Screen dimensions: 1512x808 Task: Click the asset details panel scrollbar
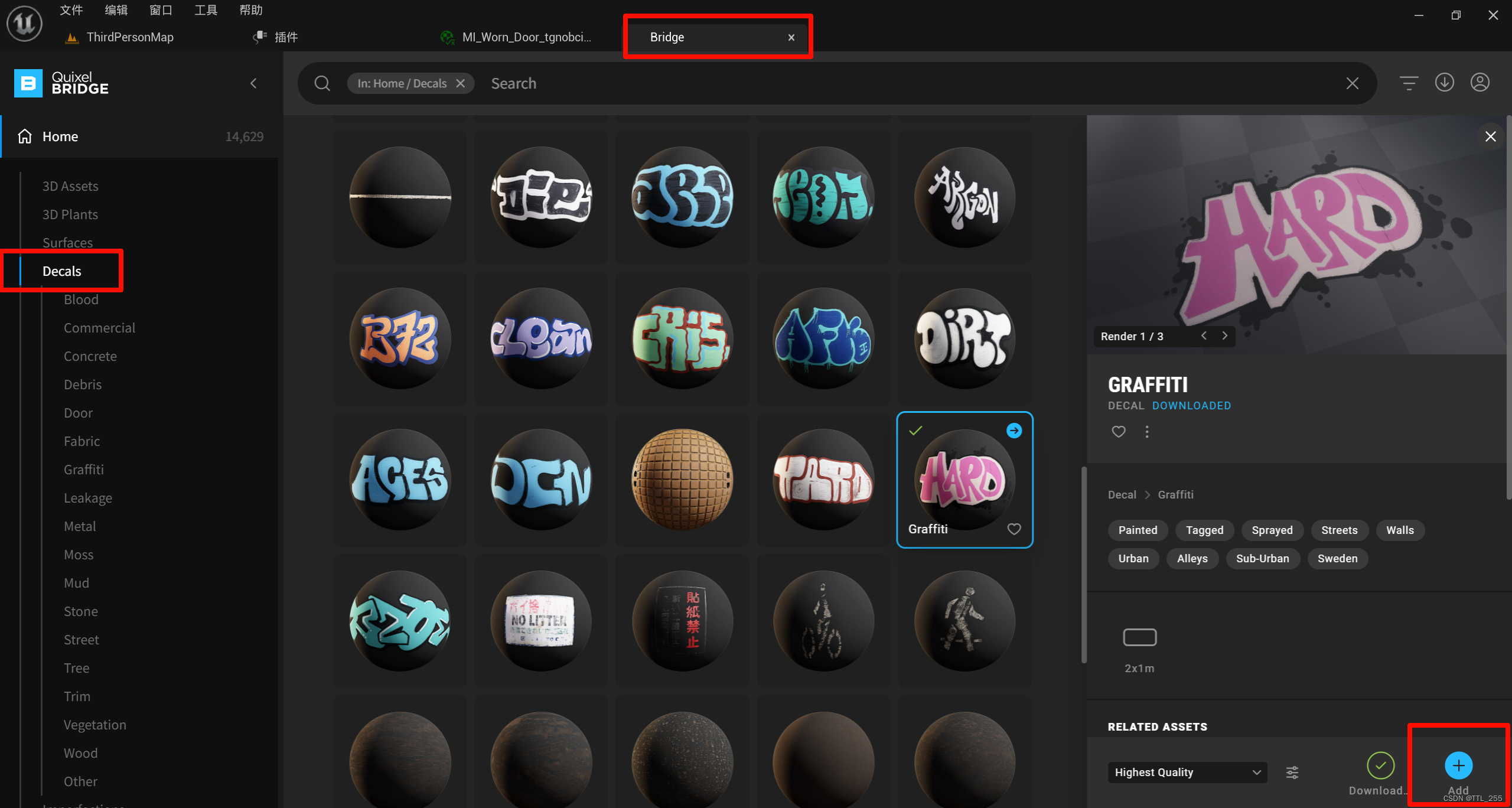tap(1508, 307)
